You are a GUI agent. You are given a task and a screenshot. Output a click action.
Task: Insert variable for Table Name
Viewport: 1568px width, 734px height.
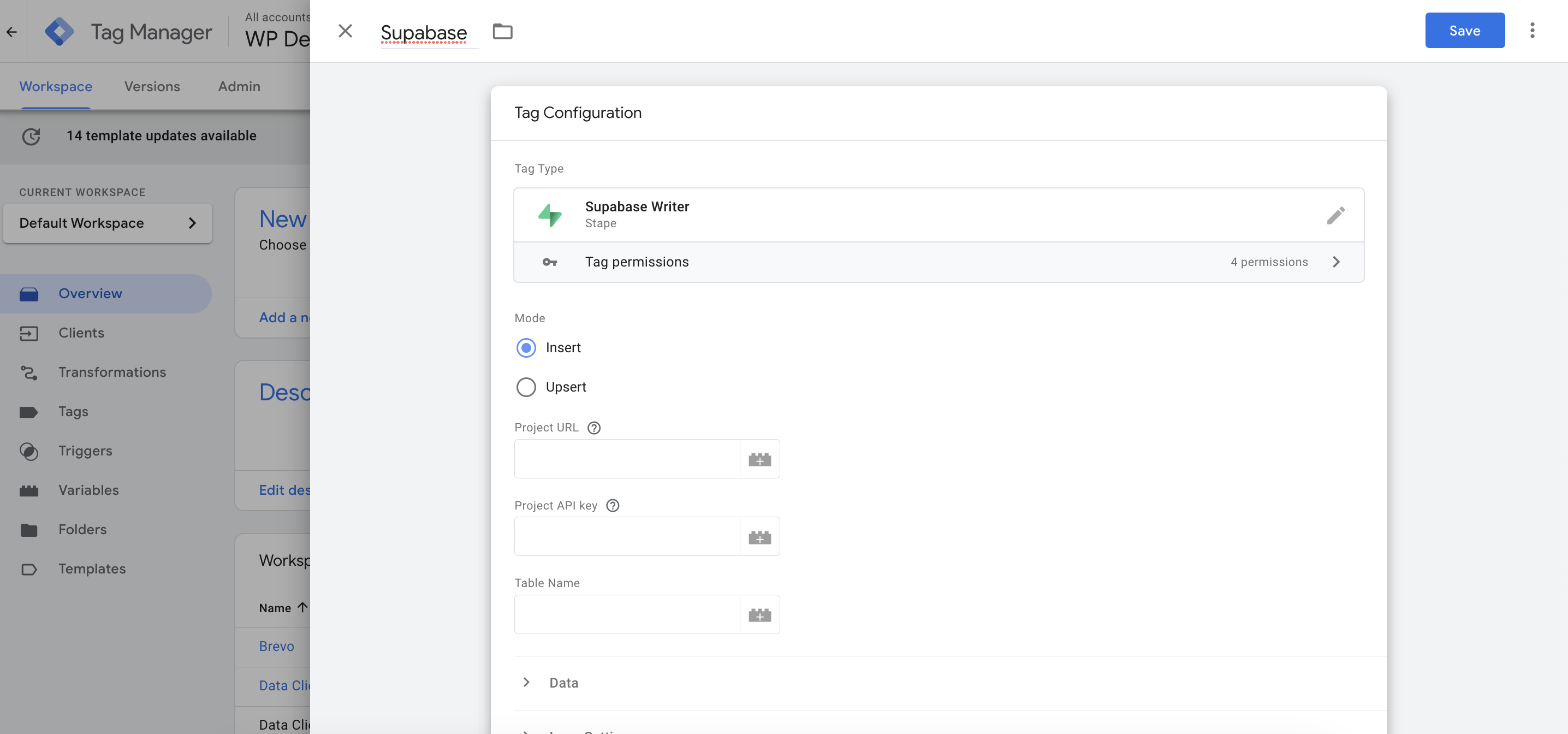(x=759, y=614)
